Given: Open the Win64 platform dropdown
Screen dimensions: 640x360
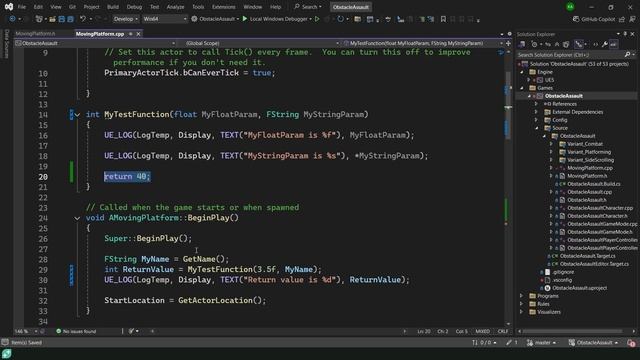Looking at the screenshot, I should (x=164, y=19).
